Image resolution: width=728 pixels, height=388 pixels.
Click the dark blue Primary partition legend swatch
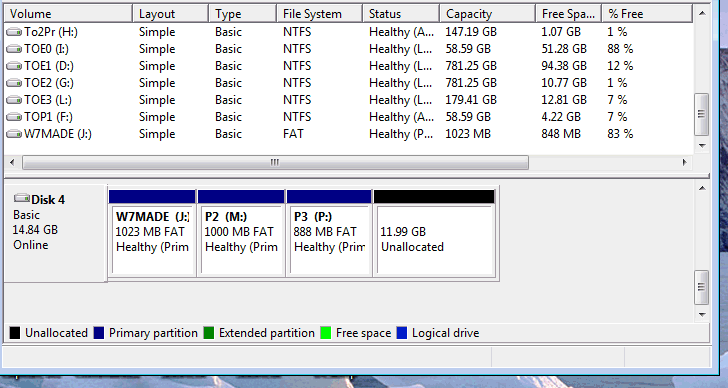pos(98,333)
